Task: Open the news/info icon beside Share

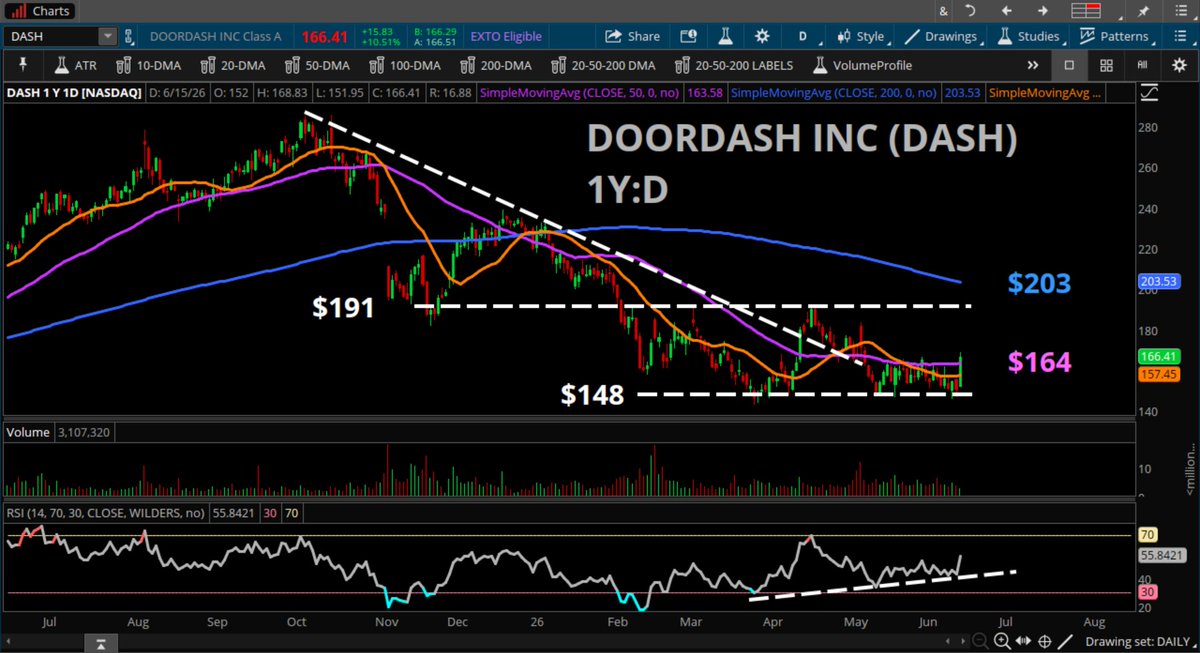Action: click(x=689, y=36)
